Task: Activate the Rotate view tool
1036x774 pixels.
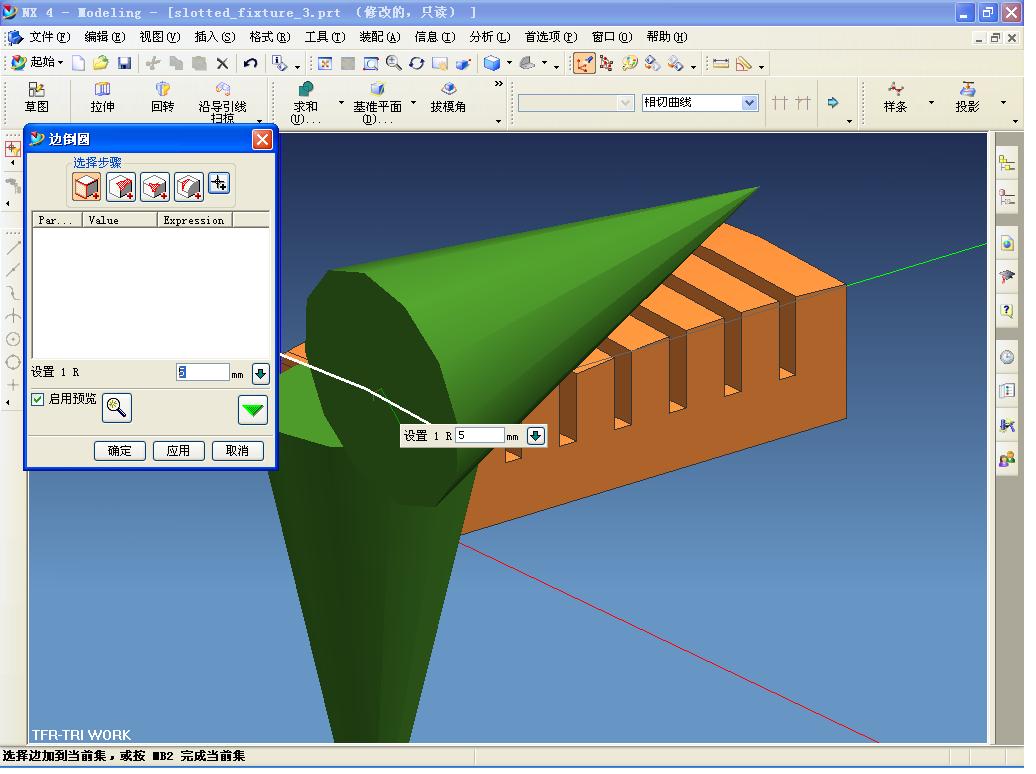Action: click(416, 63)
